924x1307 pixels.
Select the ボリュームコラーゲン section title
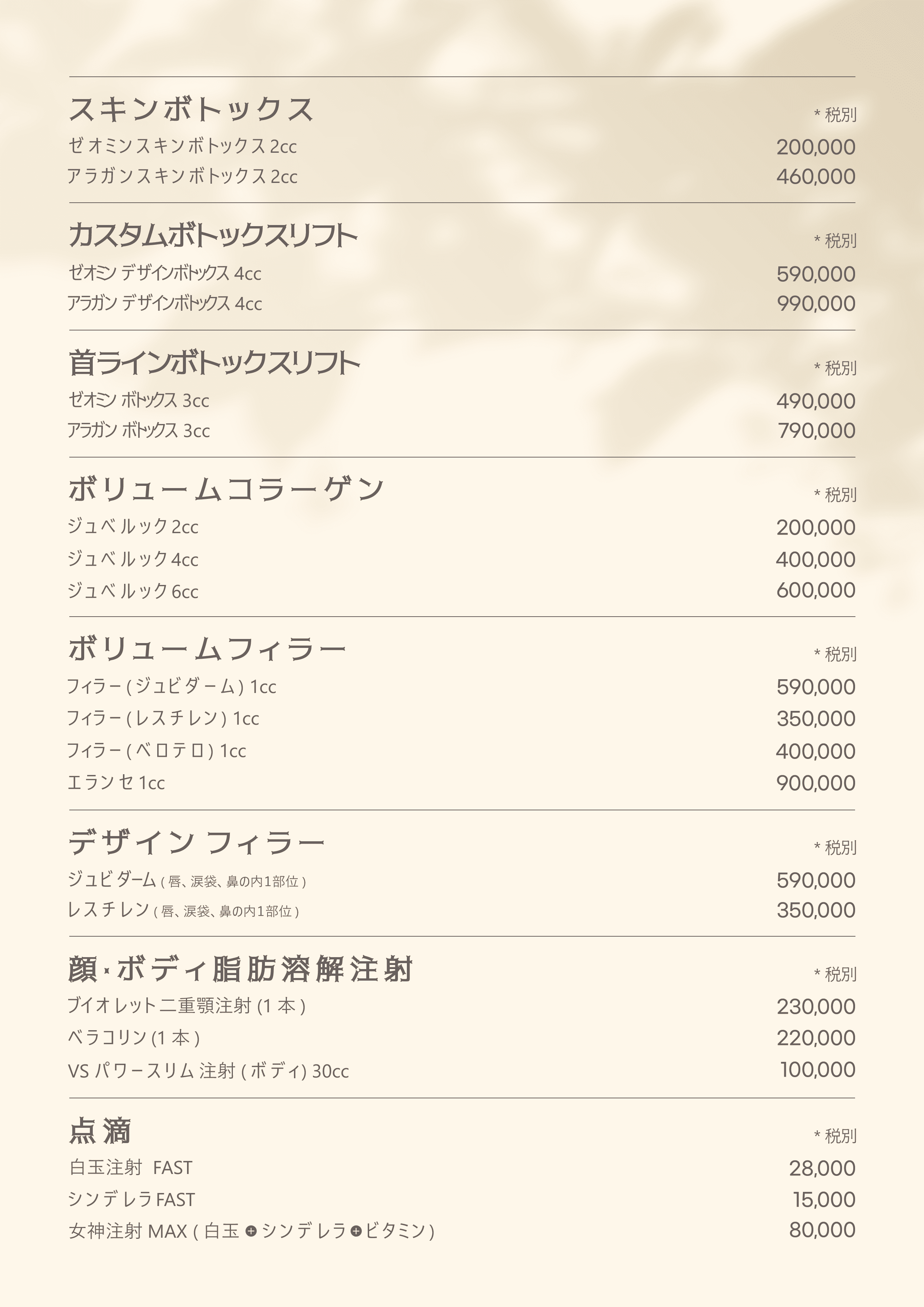[226, 489]
